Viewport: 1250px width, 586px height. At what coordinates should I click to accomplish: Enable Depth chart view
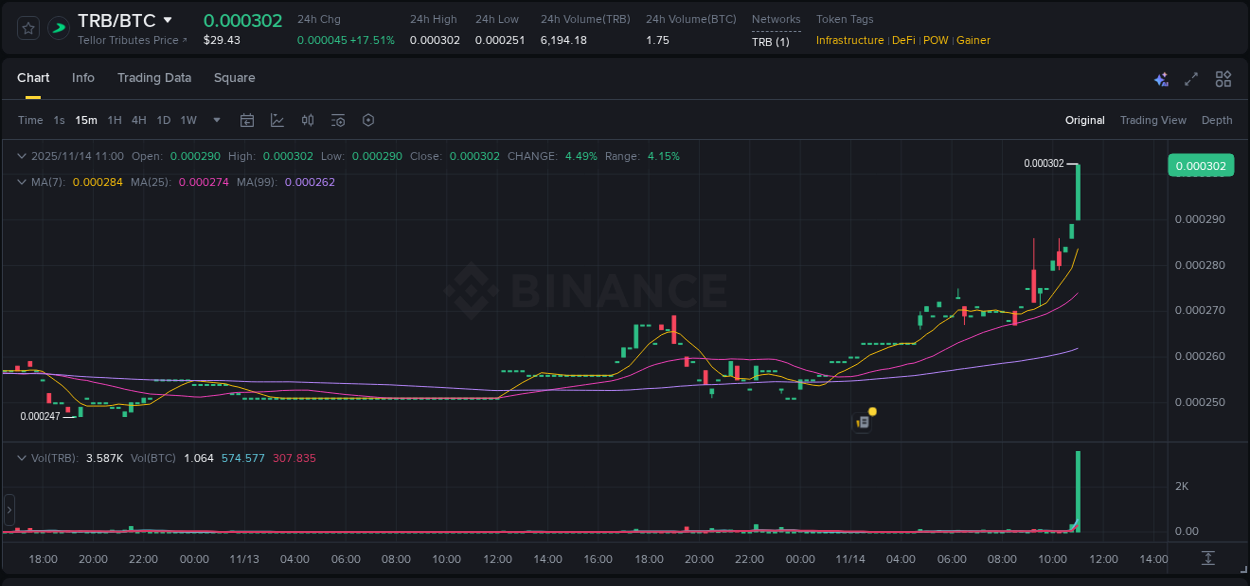click(1216, 120)
